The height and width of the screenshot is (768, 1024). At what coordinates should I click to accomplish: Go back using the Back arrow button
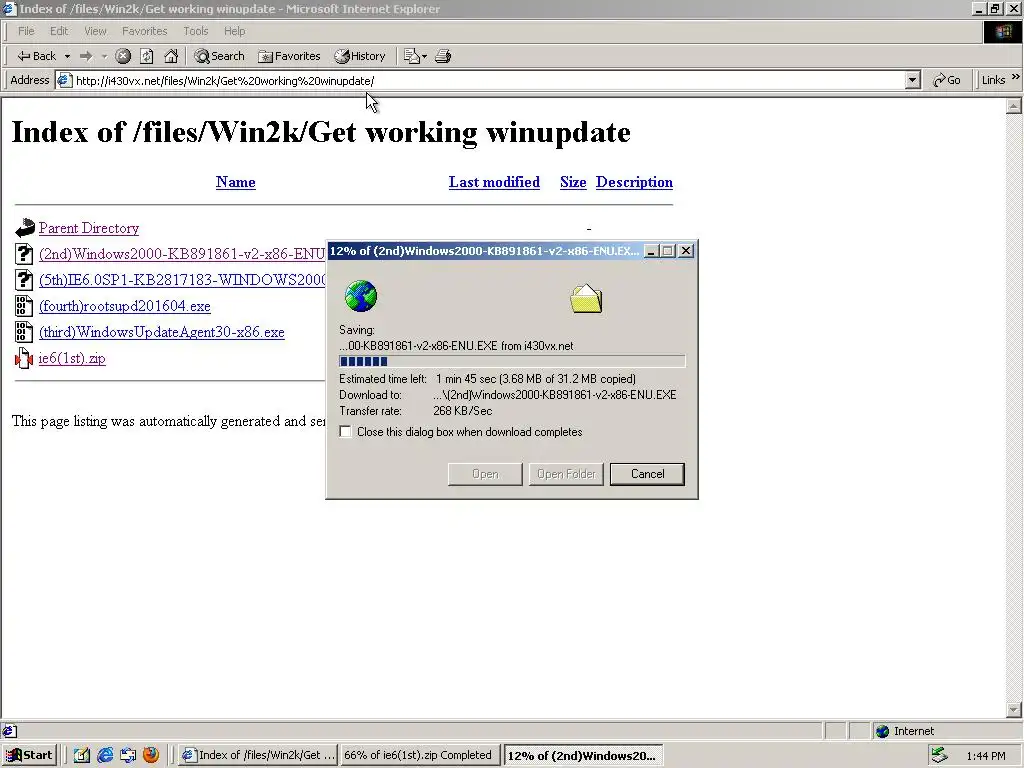[x=36, y=56]
